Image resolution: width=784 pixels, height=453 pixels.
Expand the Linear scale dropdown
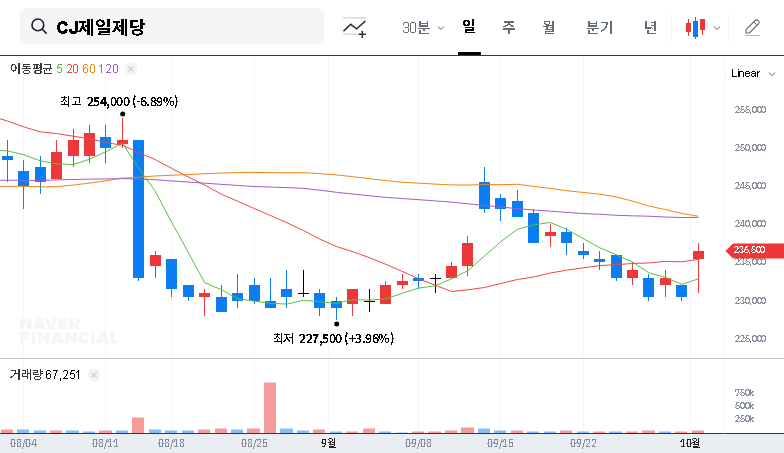[752, 73]
